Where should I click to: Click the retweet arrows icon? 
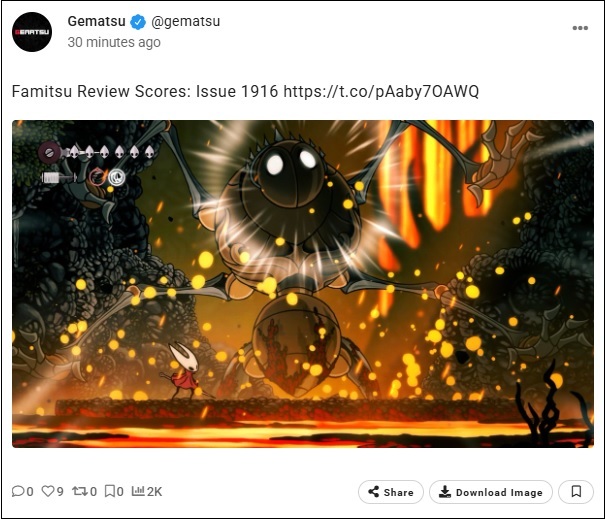(80, 491)
